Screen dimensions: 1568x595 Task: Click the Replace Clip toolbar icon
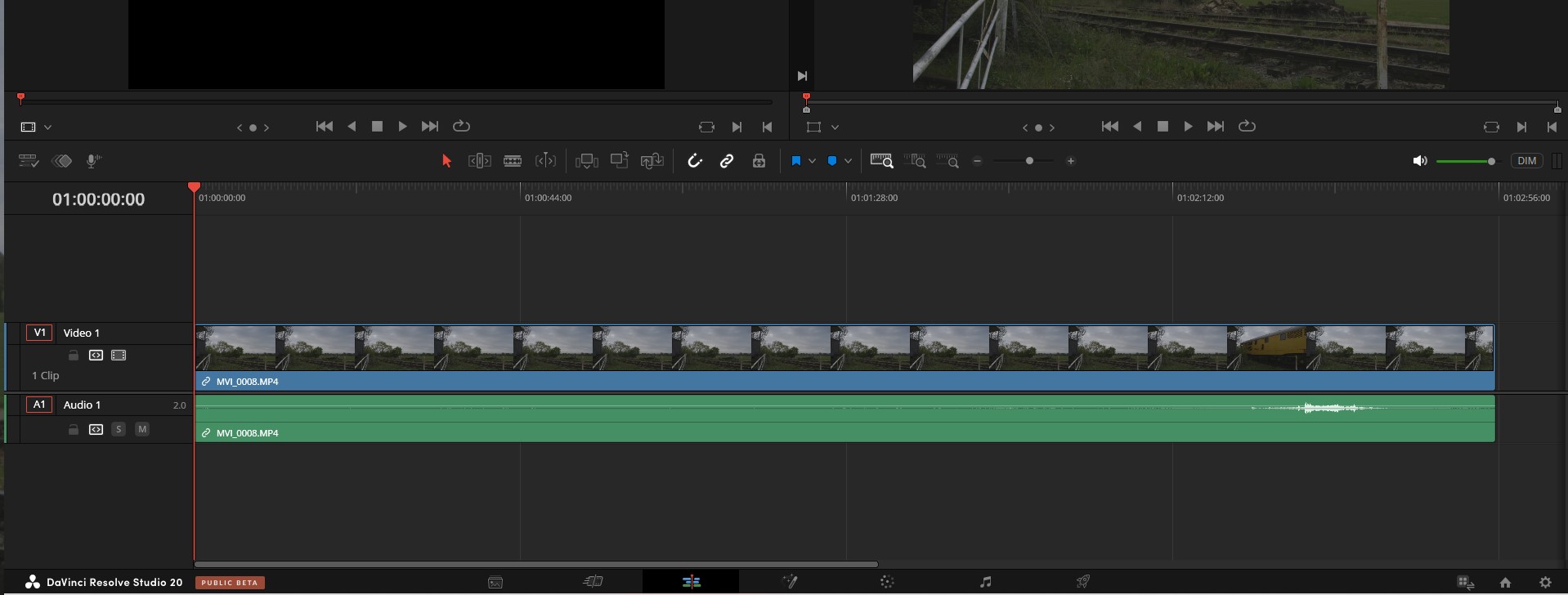(x=652, y=161)
